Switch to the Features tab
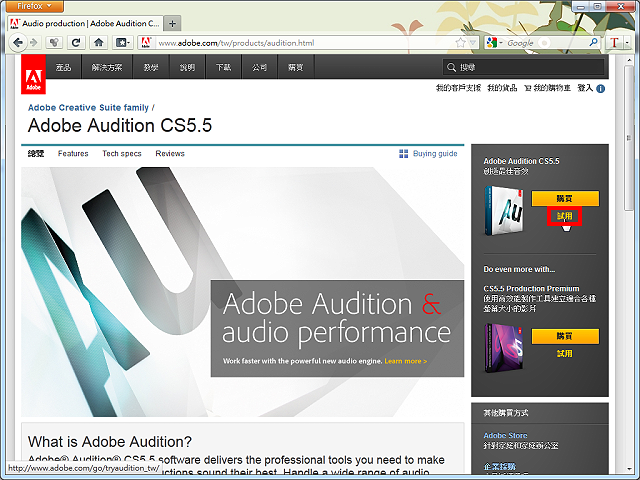The height and width of the screenshot is (480, 640). [73, 153]
